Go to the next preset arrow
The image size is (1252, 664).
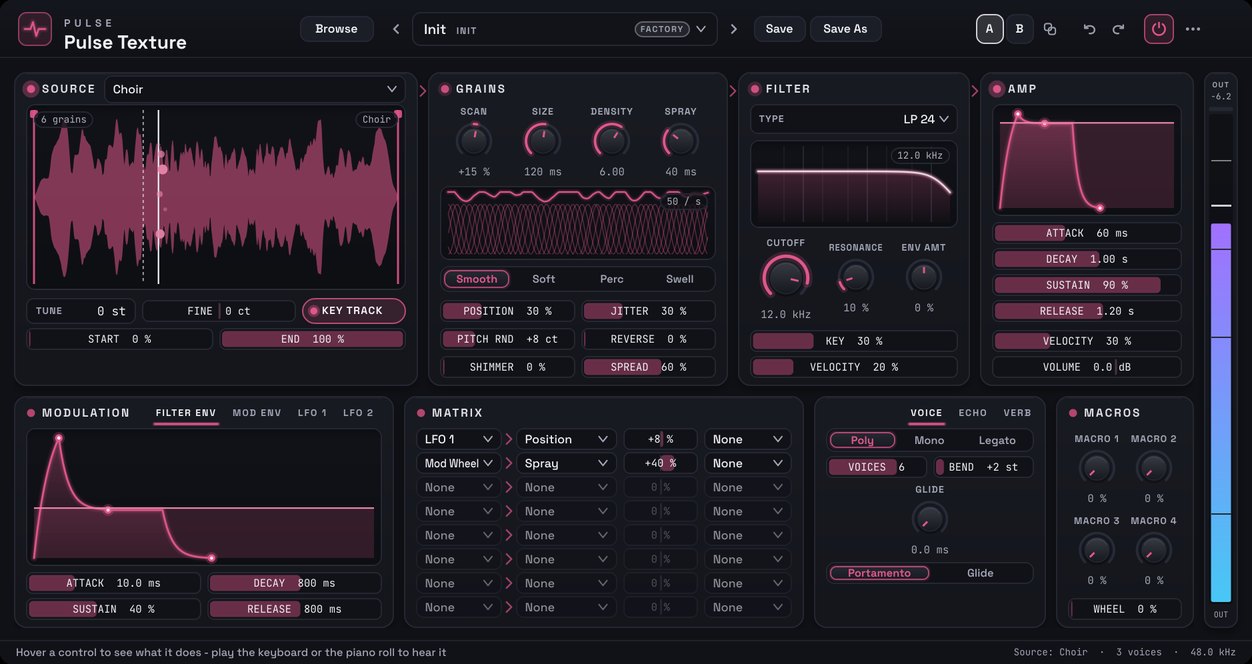coord(734,29)
